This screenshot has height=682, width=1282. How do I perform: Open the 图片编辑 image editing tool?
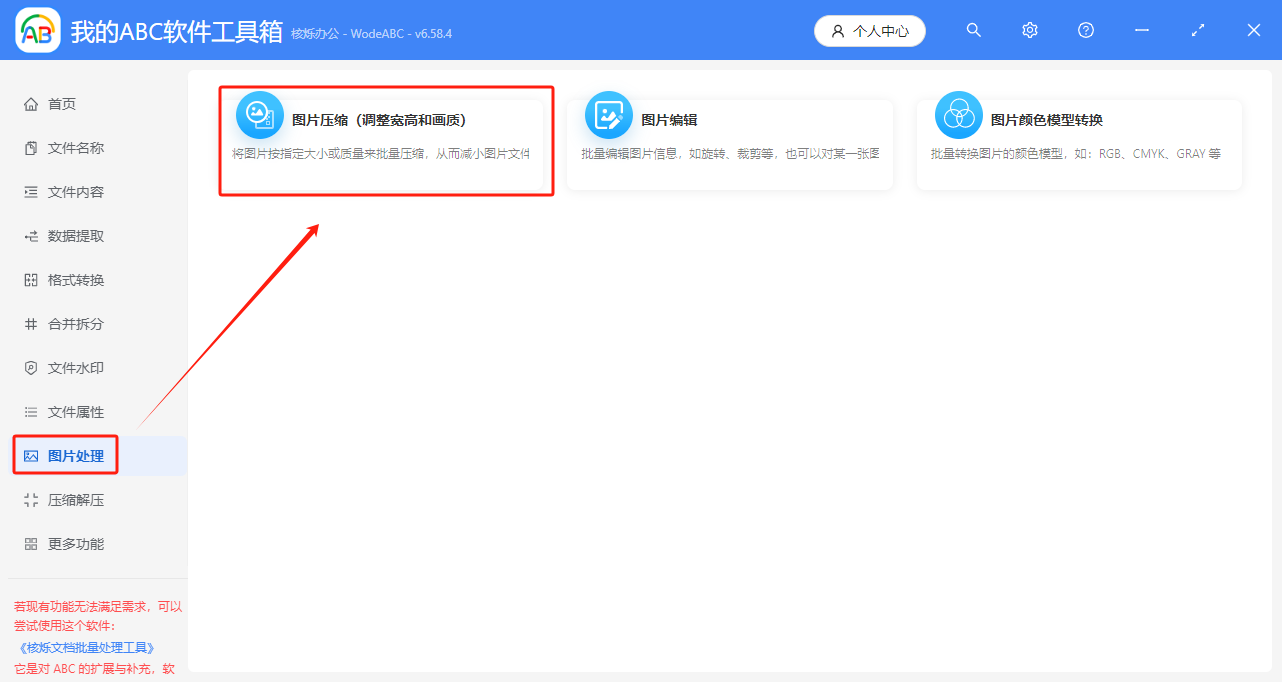click(730, 140)
